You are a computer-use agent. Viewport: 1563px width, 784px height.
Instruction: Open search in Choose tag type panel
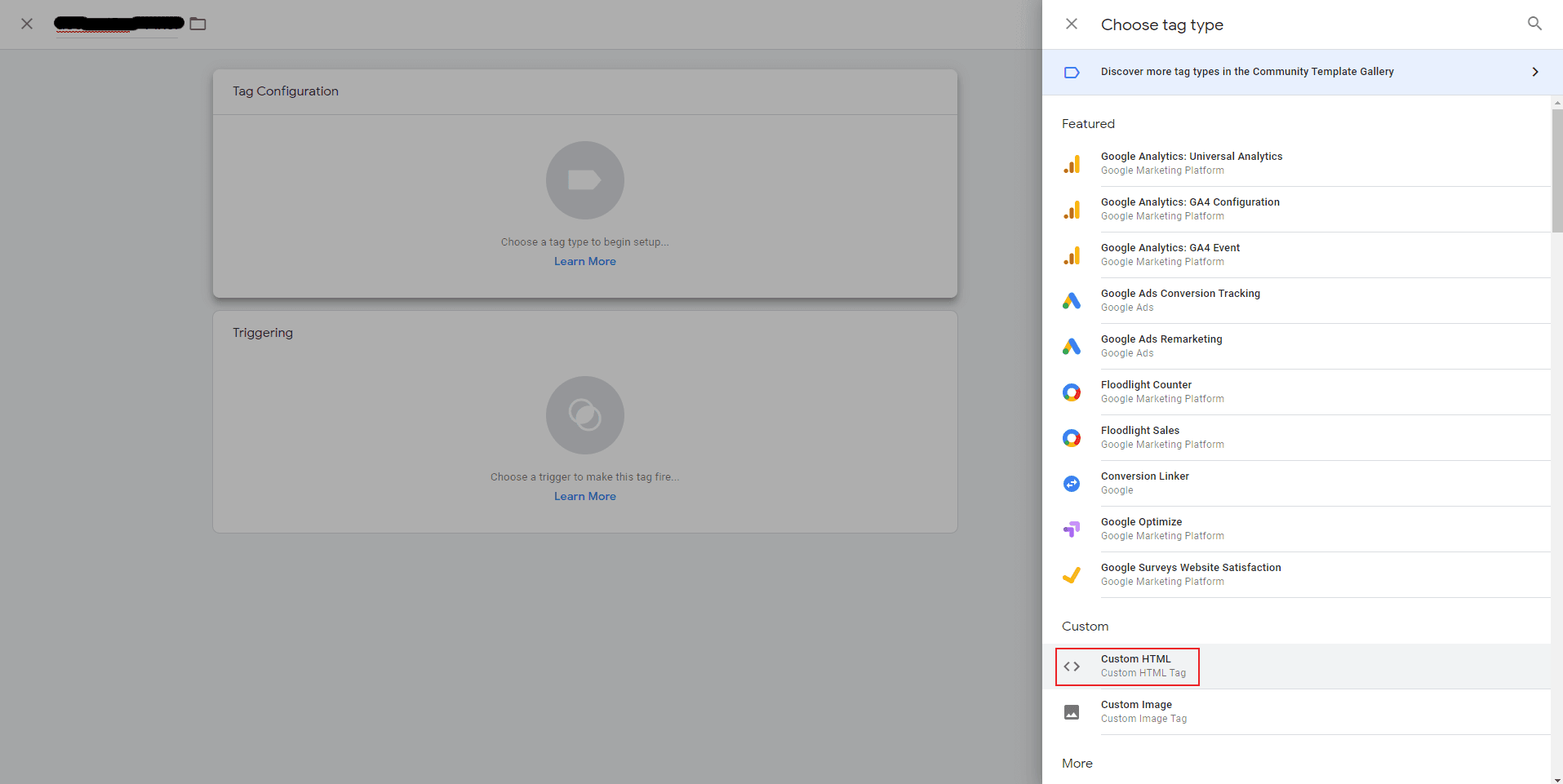[1534, 24]
